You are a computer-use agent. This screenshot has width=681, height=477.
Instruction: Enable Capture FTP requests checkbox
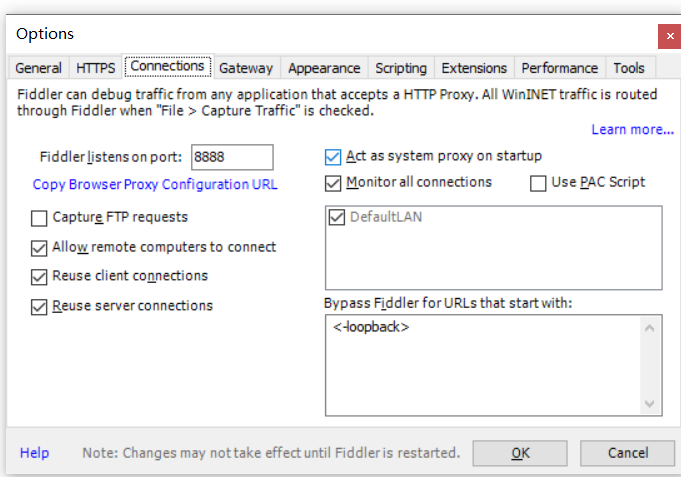pyautogui.click(x=40, y=218)
